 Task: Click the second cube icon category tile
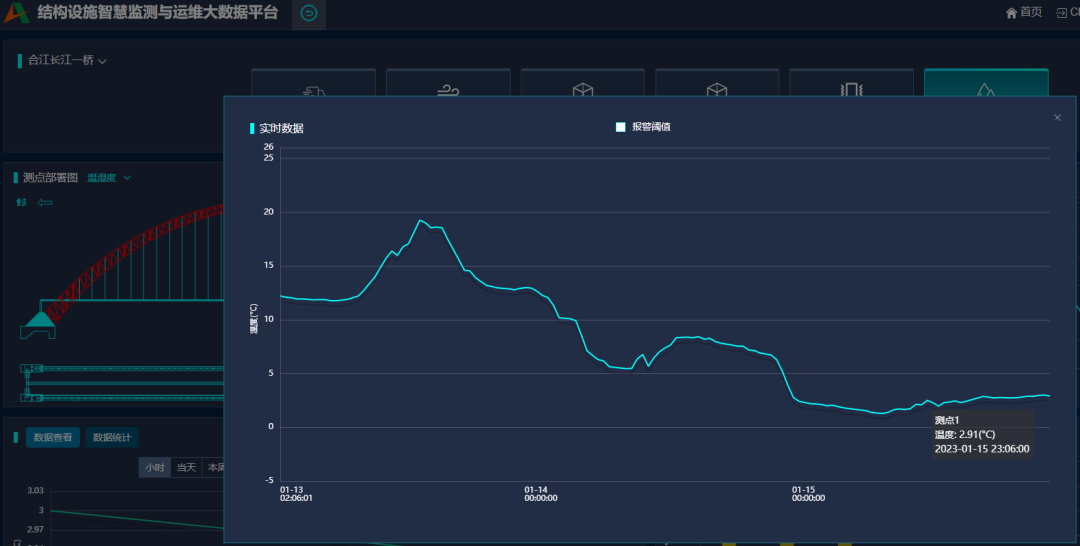716,87
